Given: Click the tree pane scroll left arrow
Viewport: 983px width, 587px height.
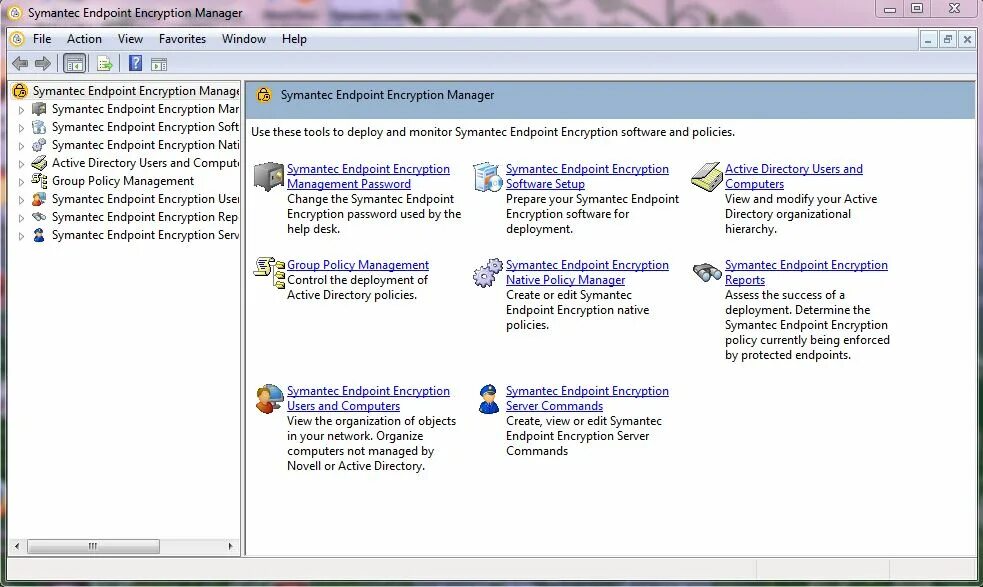Looking at the screenshot, I should (x=17, y=546).
